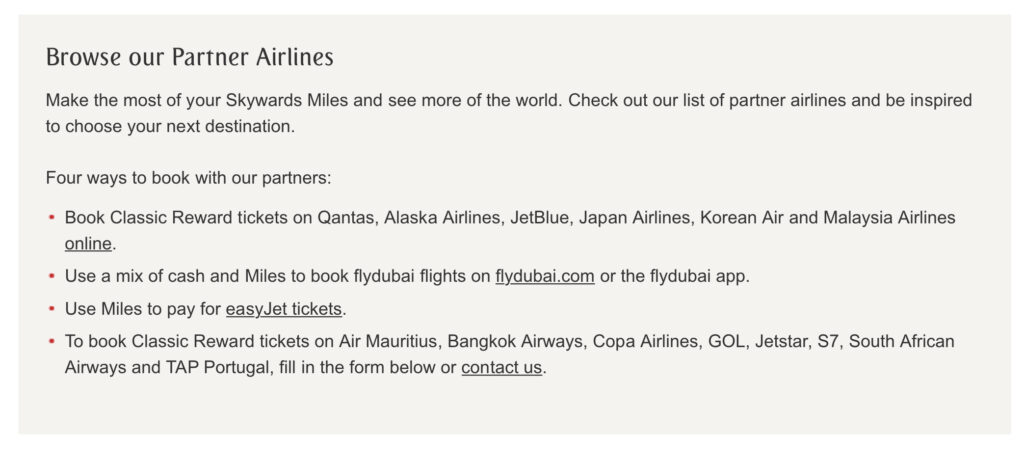Image resolution: width=1024 pixels, height=463 pixels.
Task: Click the red bullet before 'Book Classic Reward'
Action: click(52, 217)
